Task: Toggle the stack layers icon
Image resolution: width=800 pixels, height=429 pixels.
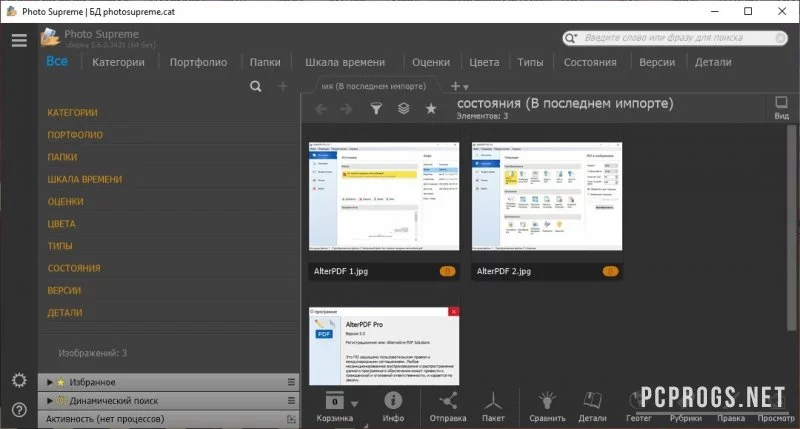Action: coord(404,108)
